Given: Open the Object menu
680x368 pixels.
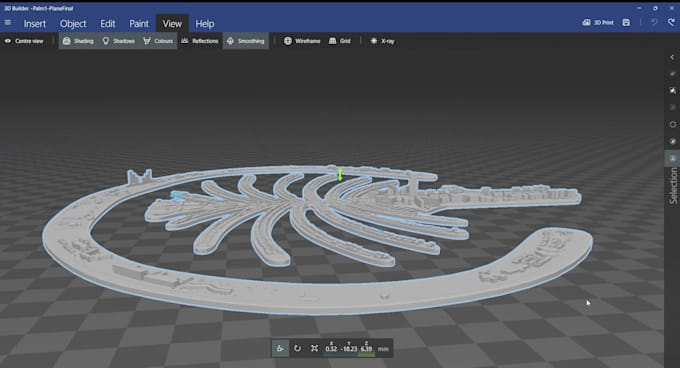Looking at the screenshot, I should 73,24.
